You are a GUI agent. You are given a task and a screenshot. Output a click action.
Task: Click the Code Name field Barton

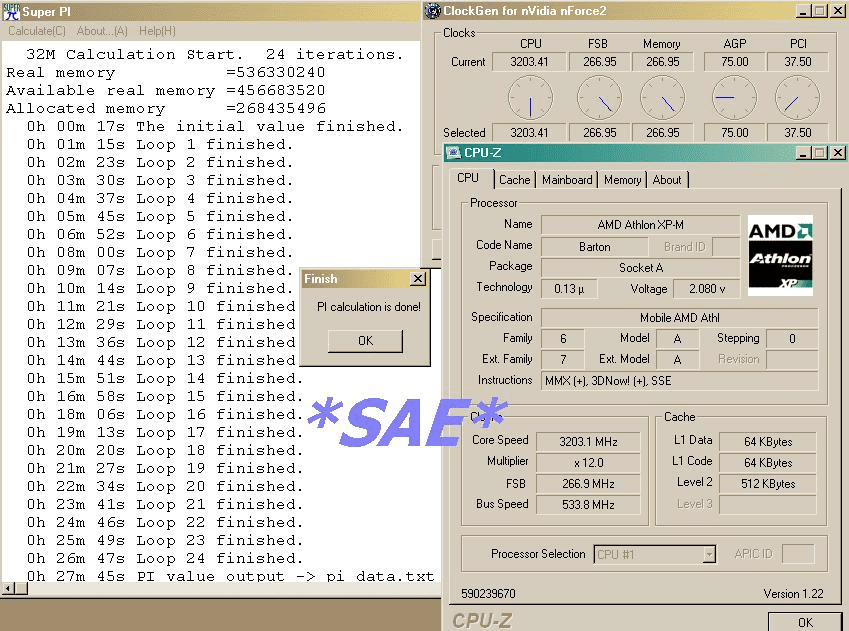coord(595,246)
